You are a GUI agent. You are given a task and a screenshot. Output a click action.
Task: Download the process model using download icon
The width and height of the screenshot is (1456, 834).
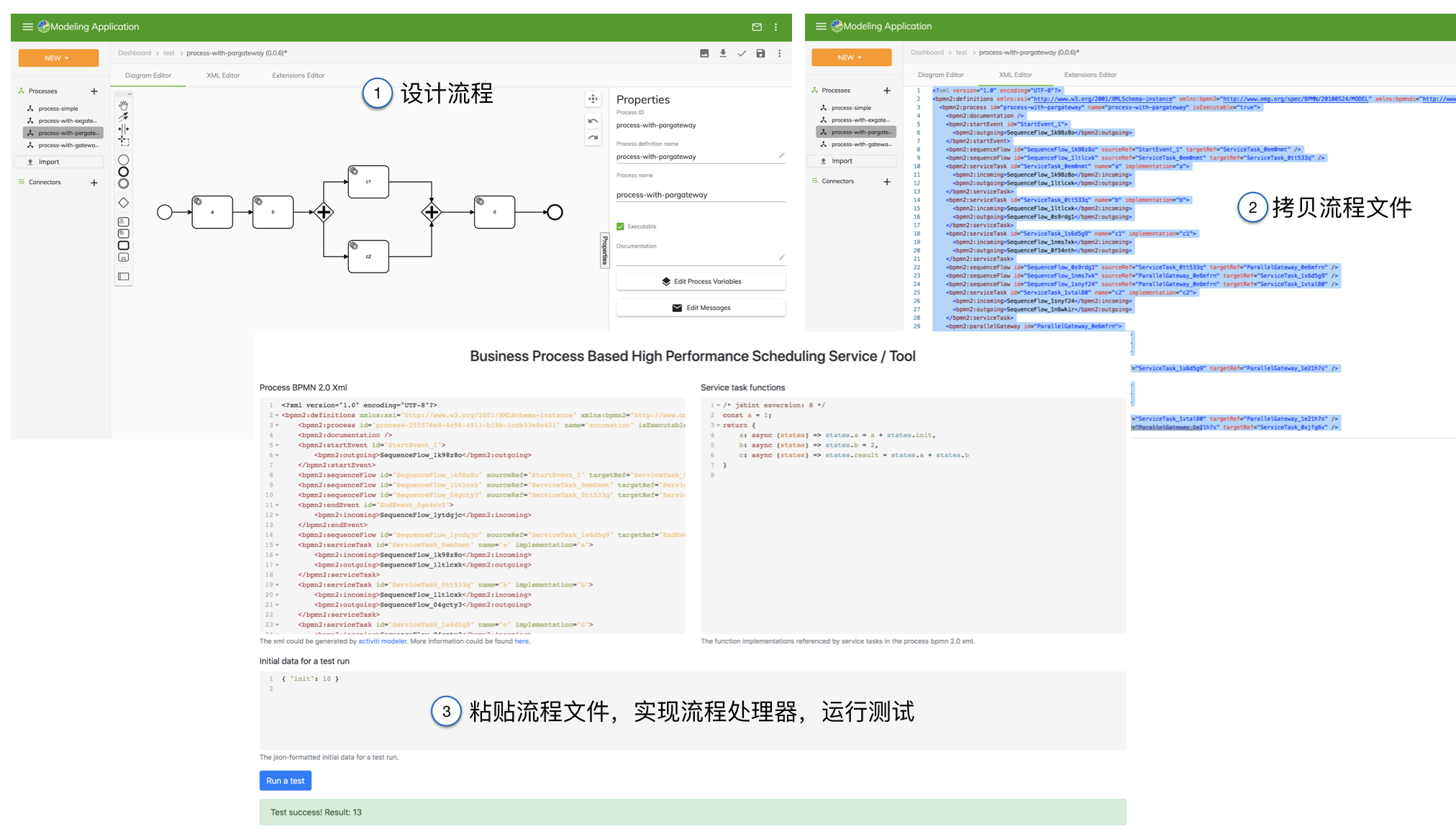[723, 53]
